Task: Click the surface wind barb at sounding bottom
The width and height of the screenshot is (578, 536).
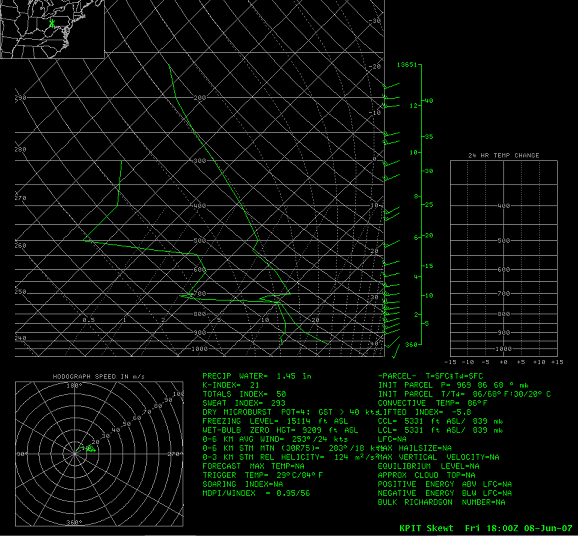Action: (396, 351)
